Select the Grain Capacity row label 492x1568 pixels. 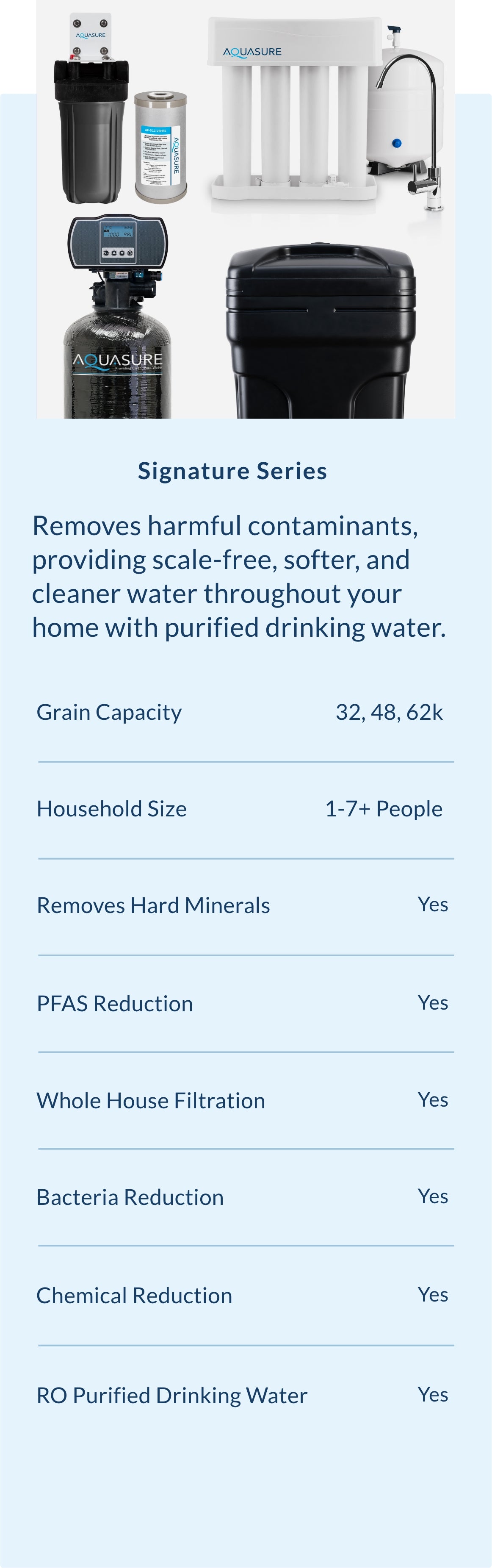[x=110, y=712]
